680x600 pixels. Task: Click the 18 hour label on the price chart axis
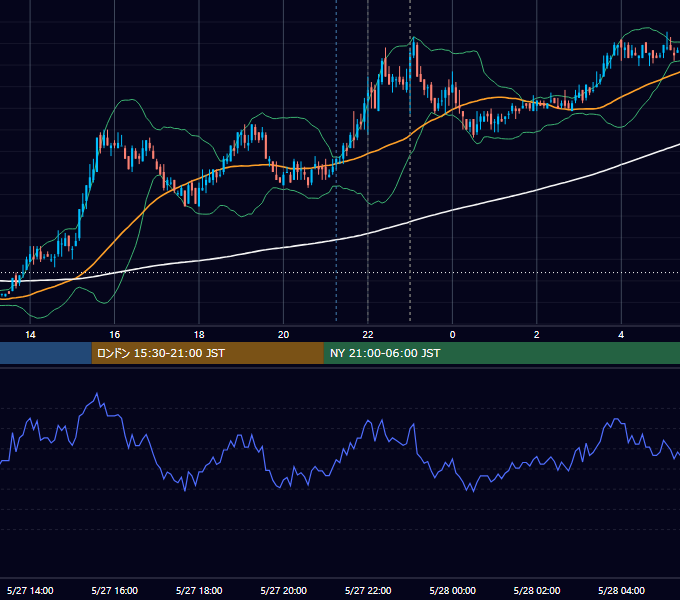coord(199,335)
